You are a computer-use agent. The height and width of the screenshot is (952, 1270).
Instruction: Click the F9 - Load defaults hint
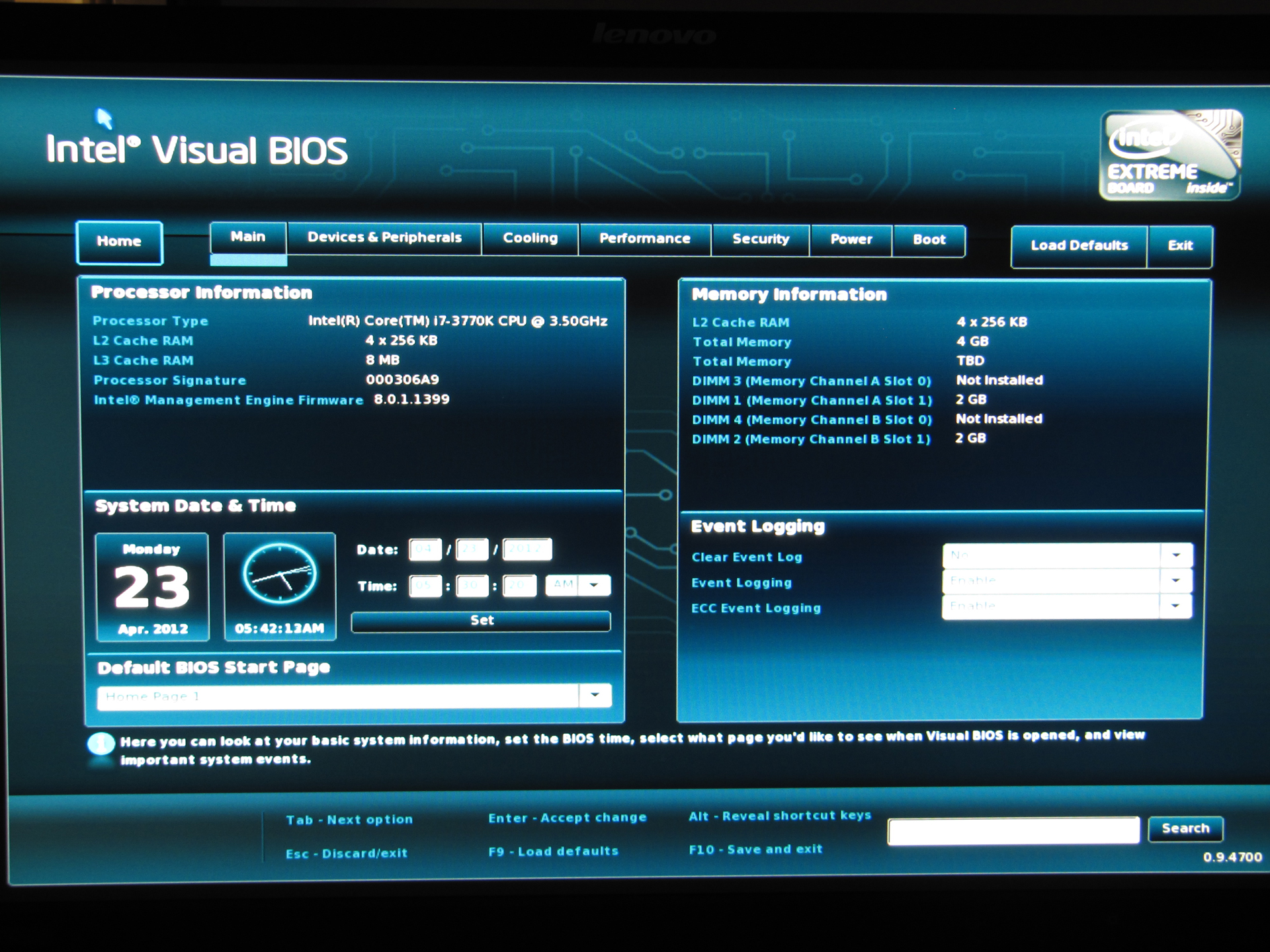tap(553, 852)
